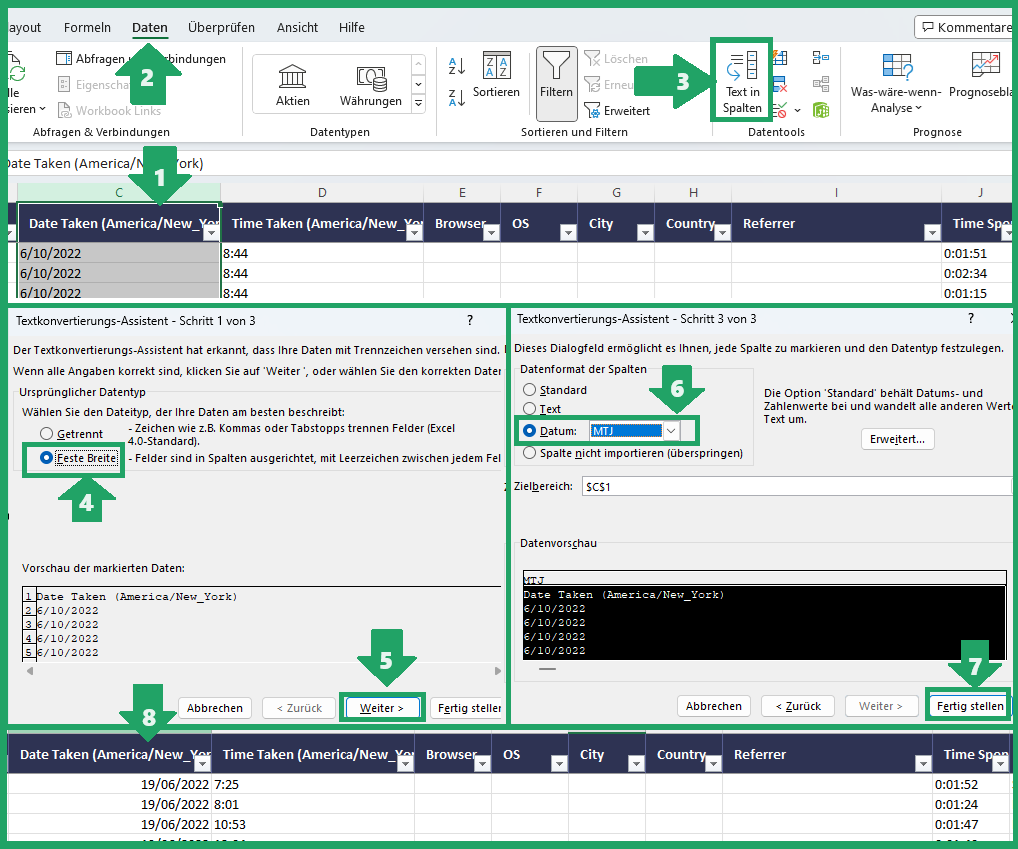Choose the Währungen data type
The height and width of the screenshot is (849, 1018).
[371, 85]
